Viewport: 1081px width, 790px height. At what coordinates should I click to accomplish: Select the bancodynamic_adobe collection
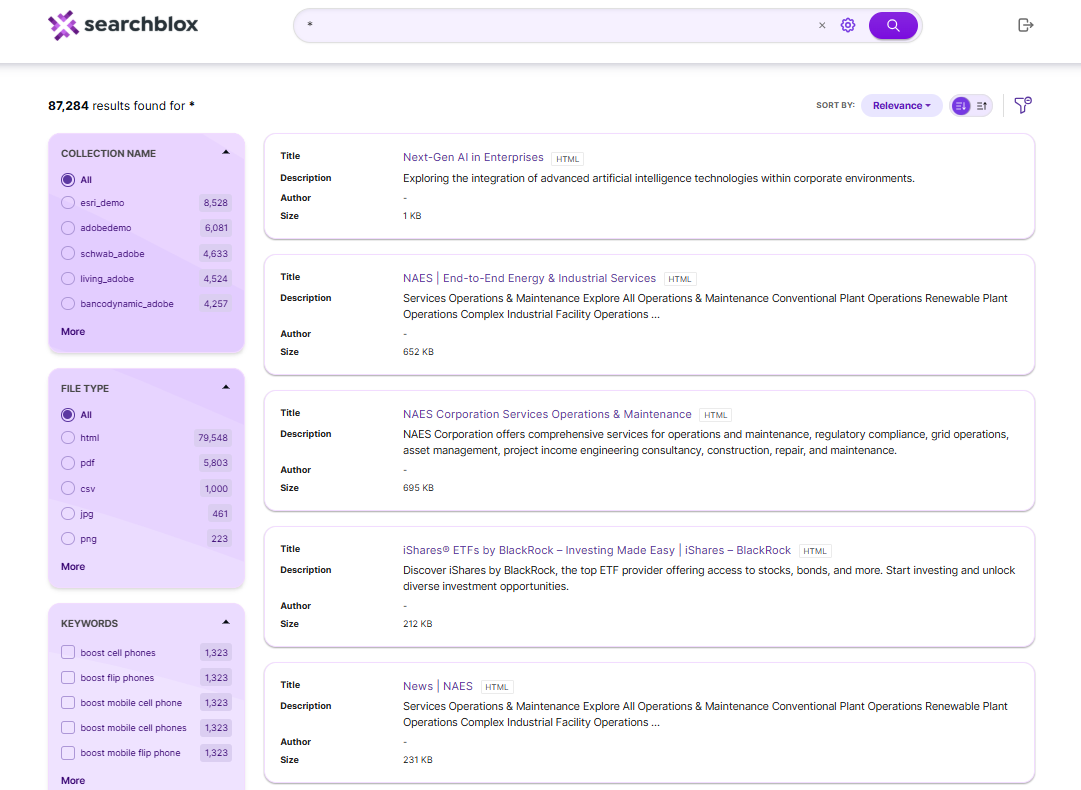click(68, 303)
